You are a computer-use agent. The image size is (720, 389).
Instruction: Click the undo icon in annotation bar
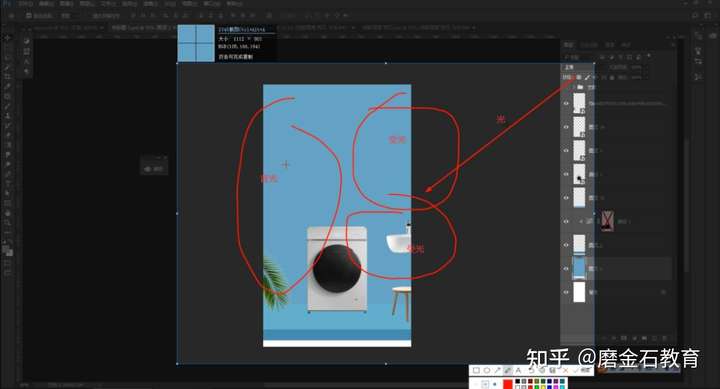pos(531,370)
